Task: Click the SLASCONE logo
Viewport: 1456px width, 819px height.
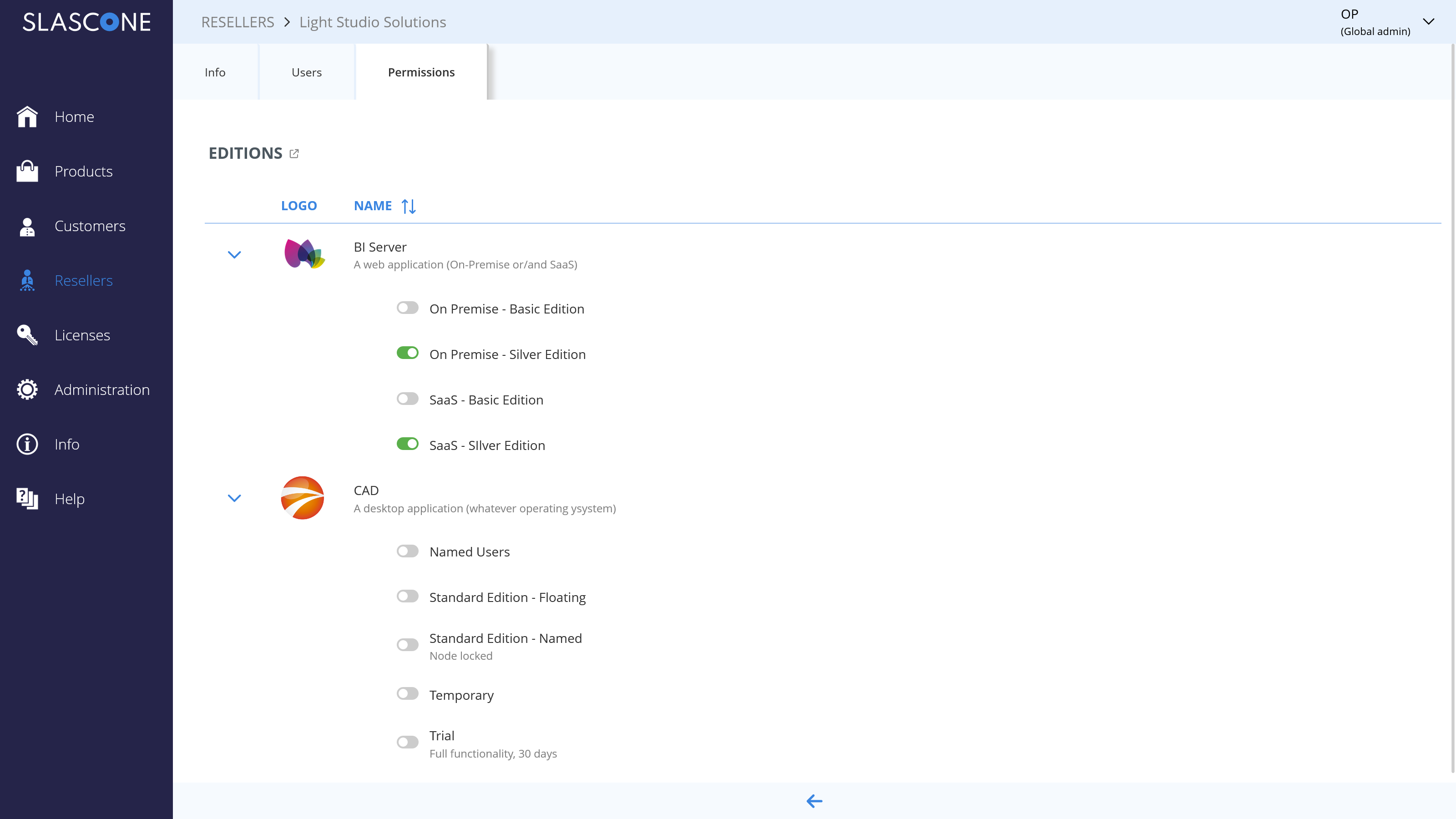Action: point(86,22)
